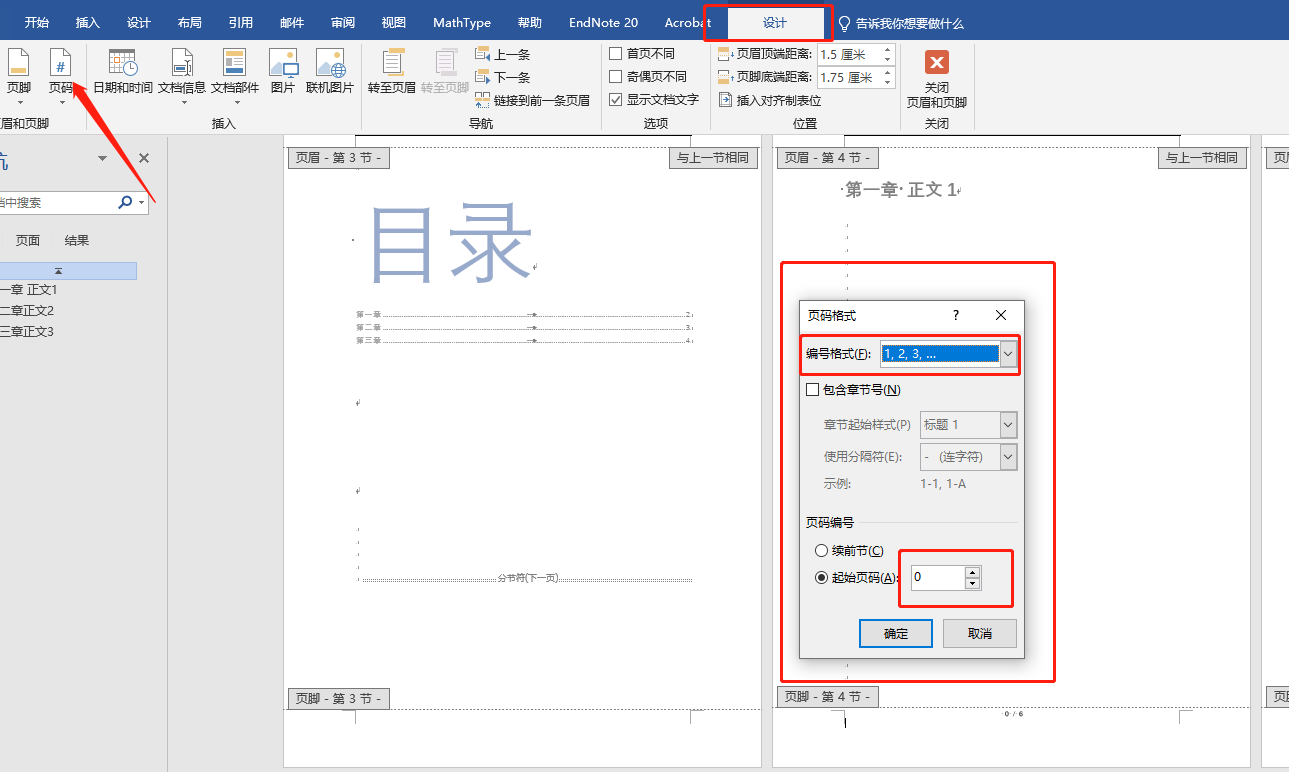This screenshot has height=772, width=1289.
Task: Confirm page format with 确定 button
Action: click(x=895, y=633)
